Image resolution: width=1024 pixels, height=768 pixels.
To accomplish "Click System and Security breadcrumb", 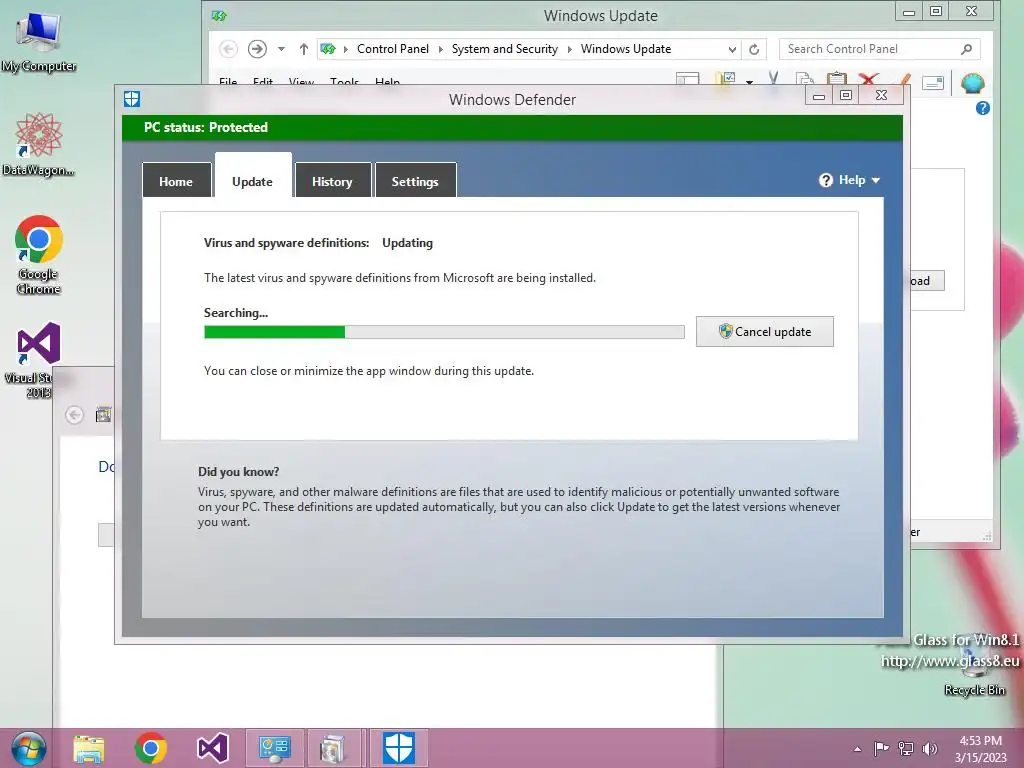I will coord(505,49).
